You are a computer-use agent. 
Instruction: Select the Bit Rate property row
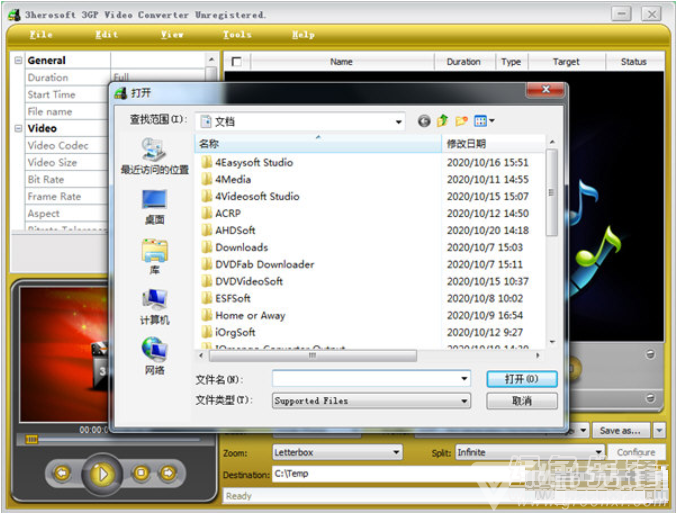[67, 179]
